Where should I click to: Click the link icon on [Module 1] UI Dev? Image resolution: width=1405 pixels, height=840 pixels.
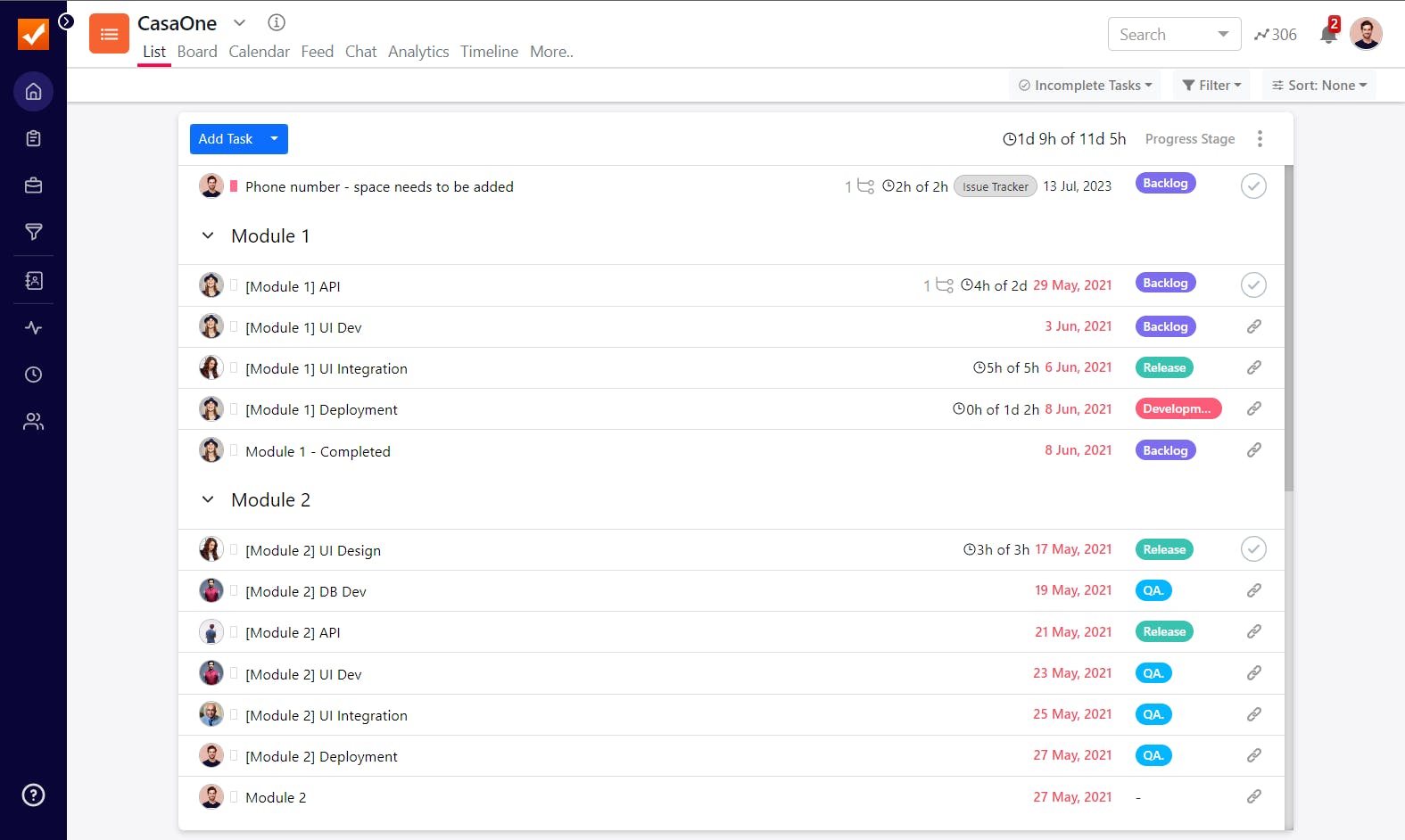click(1253, 326)
